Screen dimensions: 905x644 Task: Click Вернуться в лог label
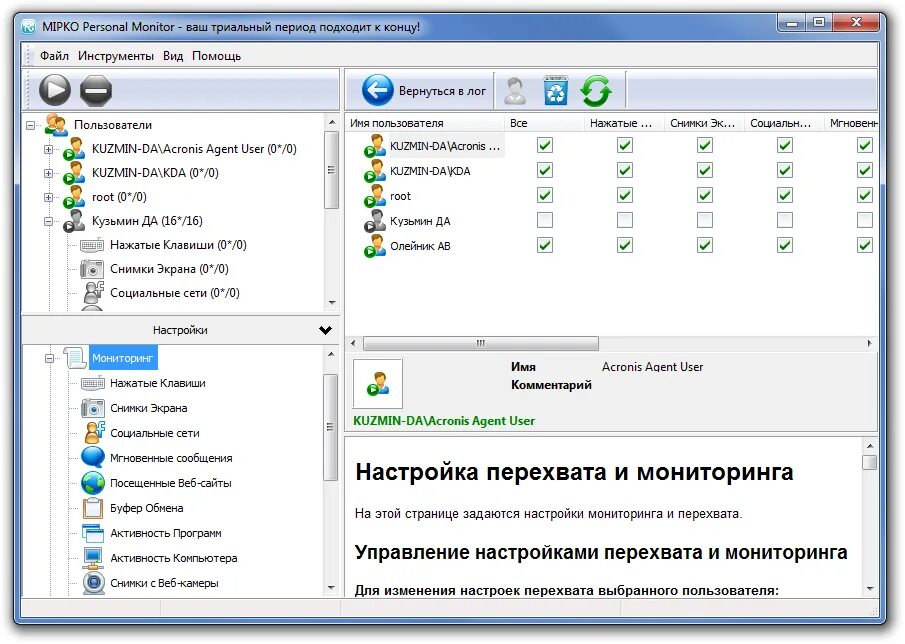tap(442, 91)
